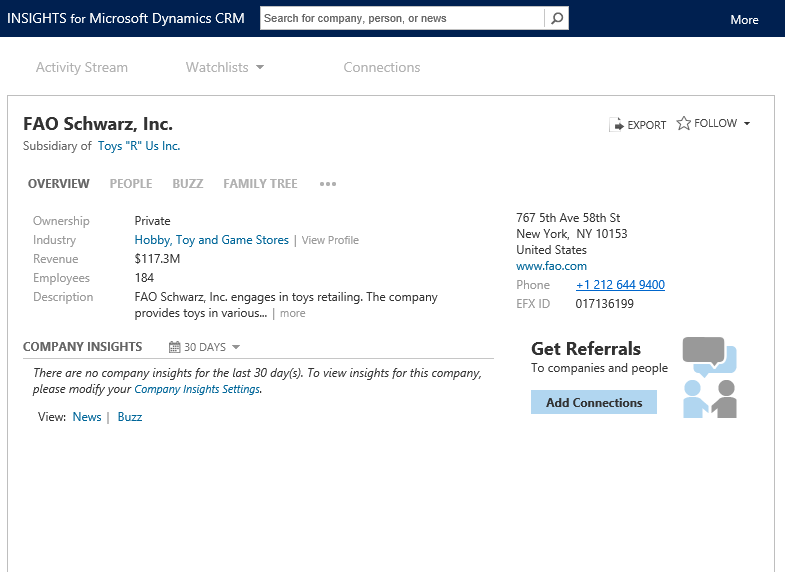The image size is (785, 572).
Task: Expand the Follow dropdown arrow
Action: click(x=746, y=124)
